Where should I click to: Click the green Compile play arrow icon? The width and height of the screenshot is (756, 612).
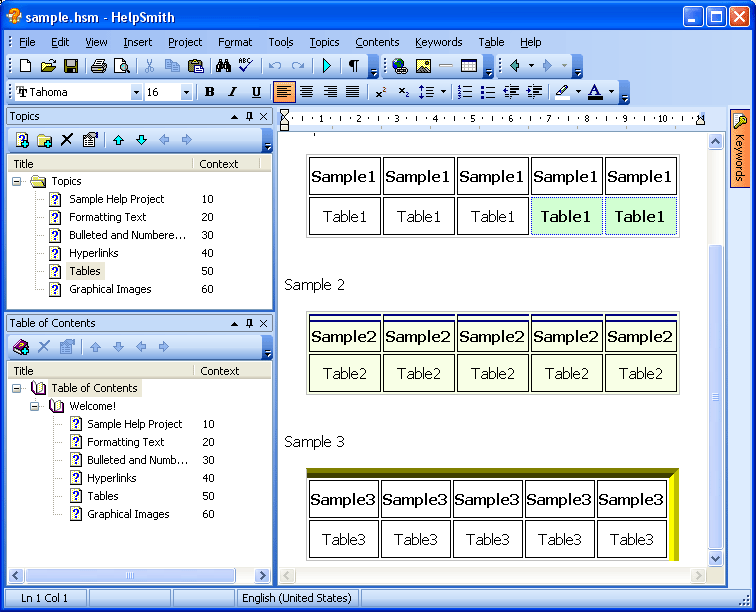pyautogui.click(x=327, y=66)
